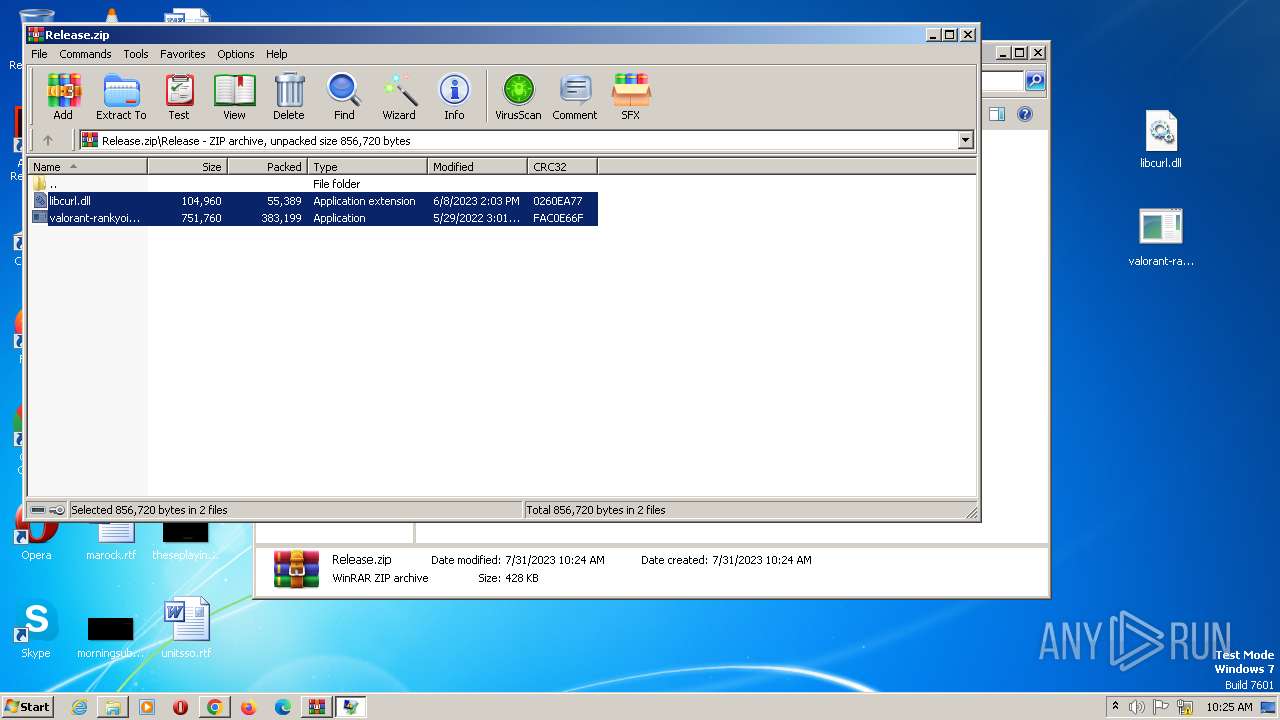Viewport: 1280px width, 720px height.
Task: Show hidden system tray icons
Action: tap(1115, 706)
